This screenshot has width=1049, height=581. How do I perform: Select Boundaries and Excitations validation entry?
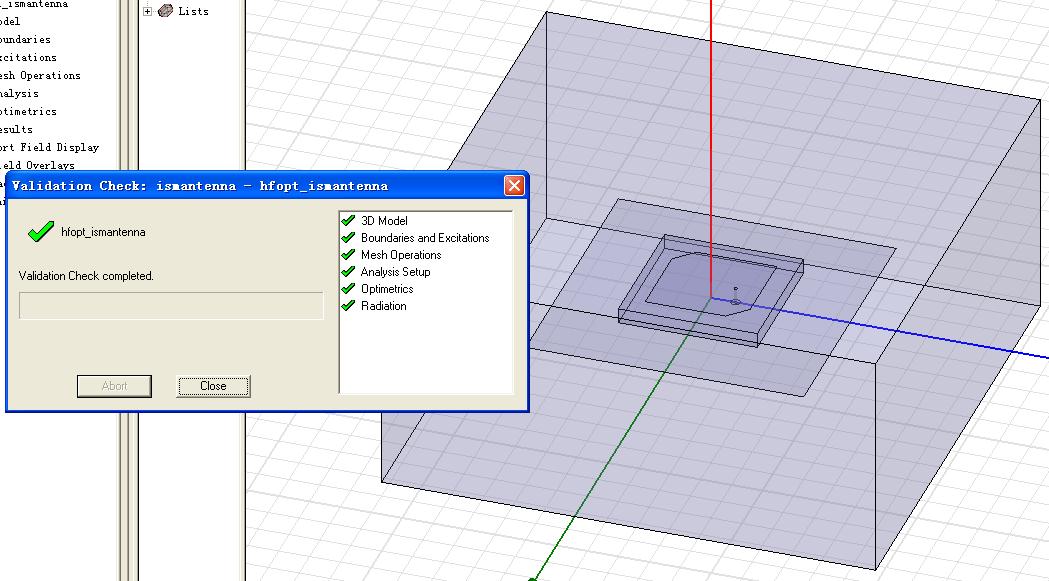coord(425,238)
